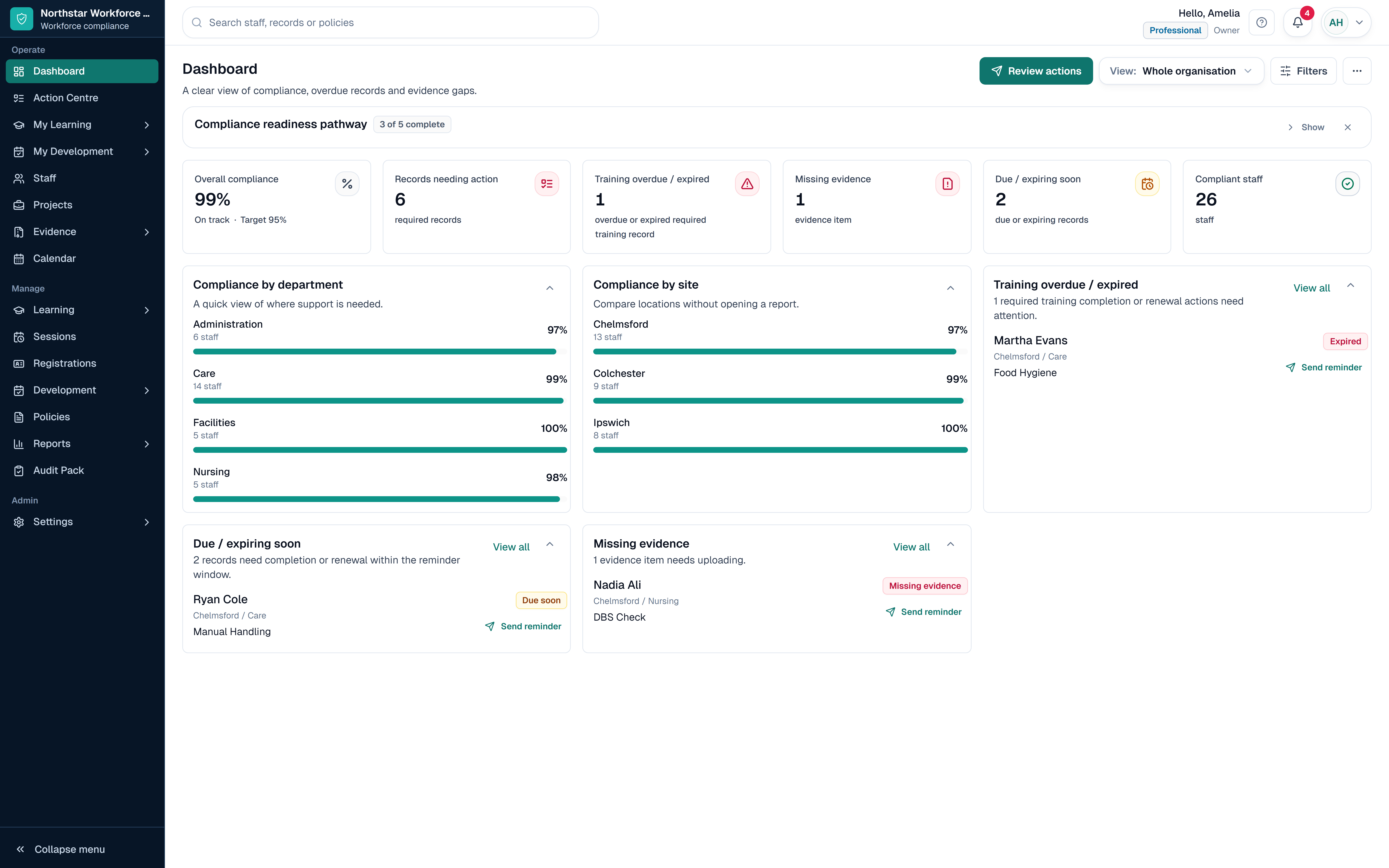Click the training overdue warning triangle icon
Image resolution: width=1389 pixels, height=868 pixels.
coord(747,184)
